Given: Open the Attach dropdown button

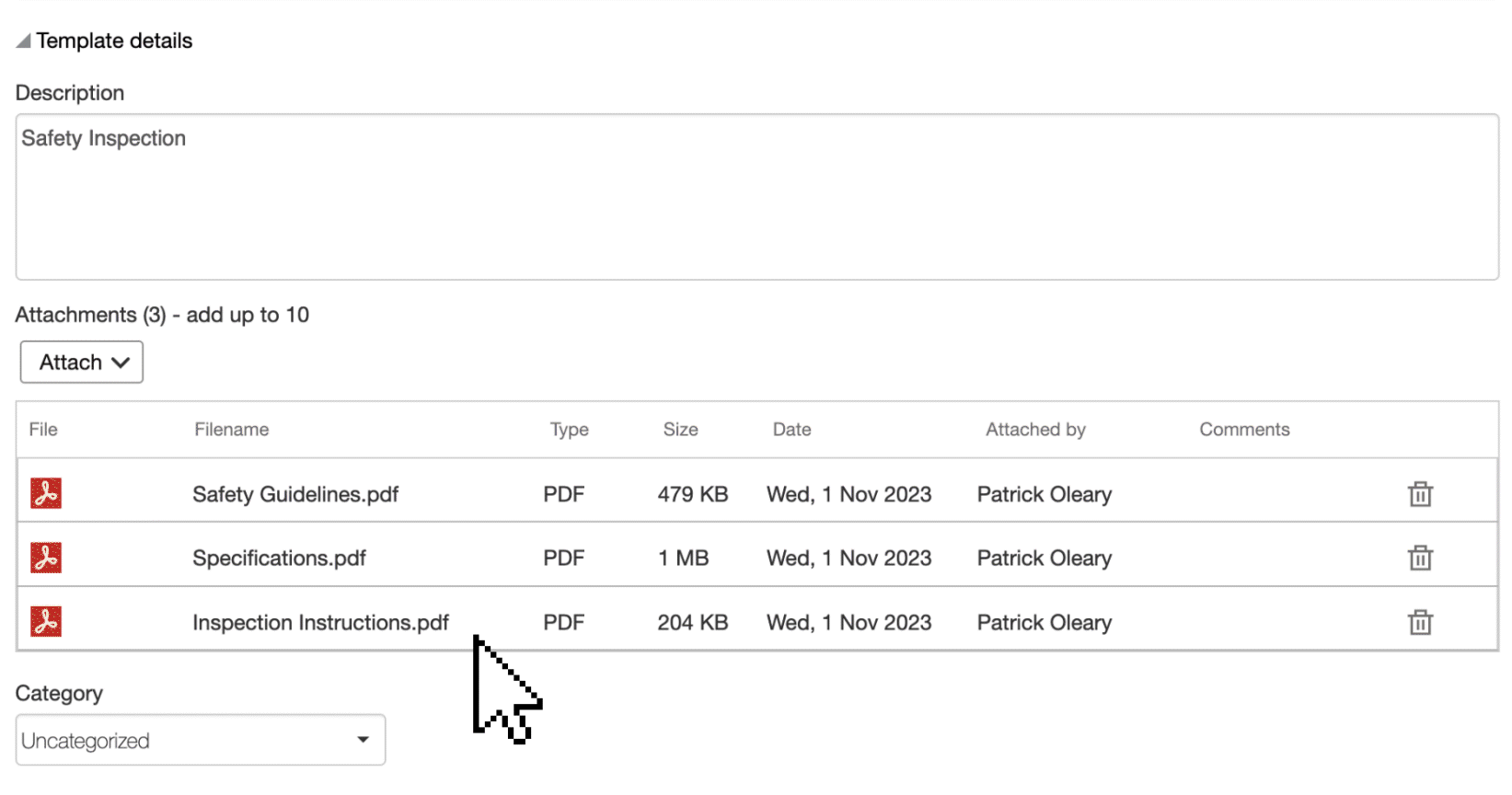Looking at the screenshot, I should [x=82, y=362].
